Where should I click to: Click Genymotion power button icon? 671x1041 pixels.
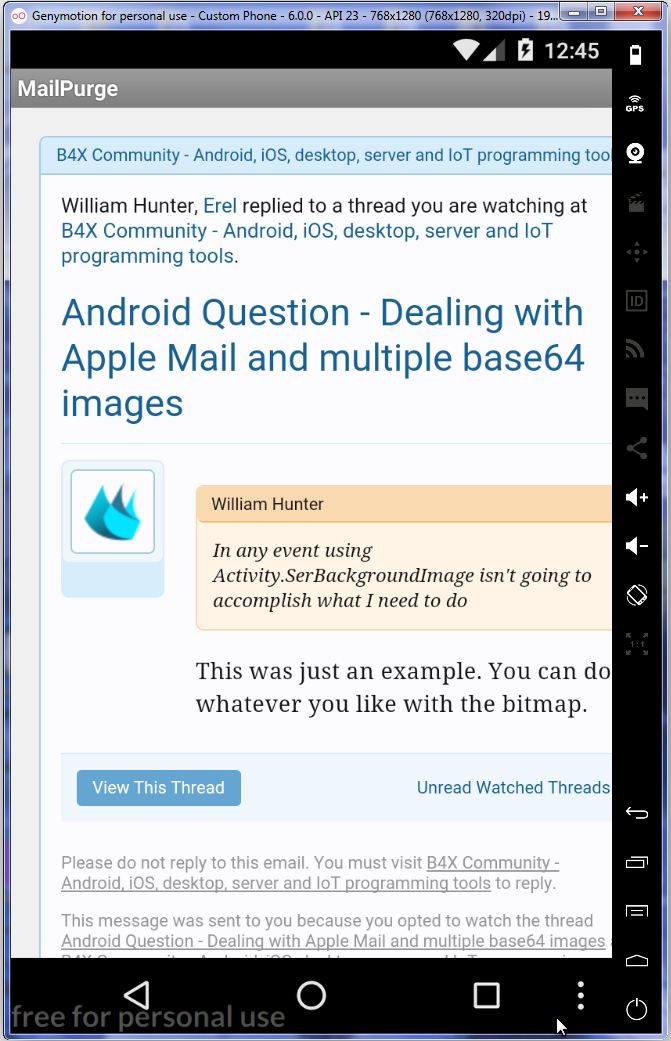[636, 1009]
